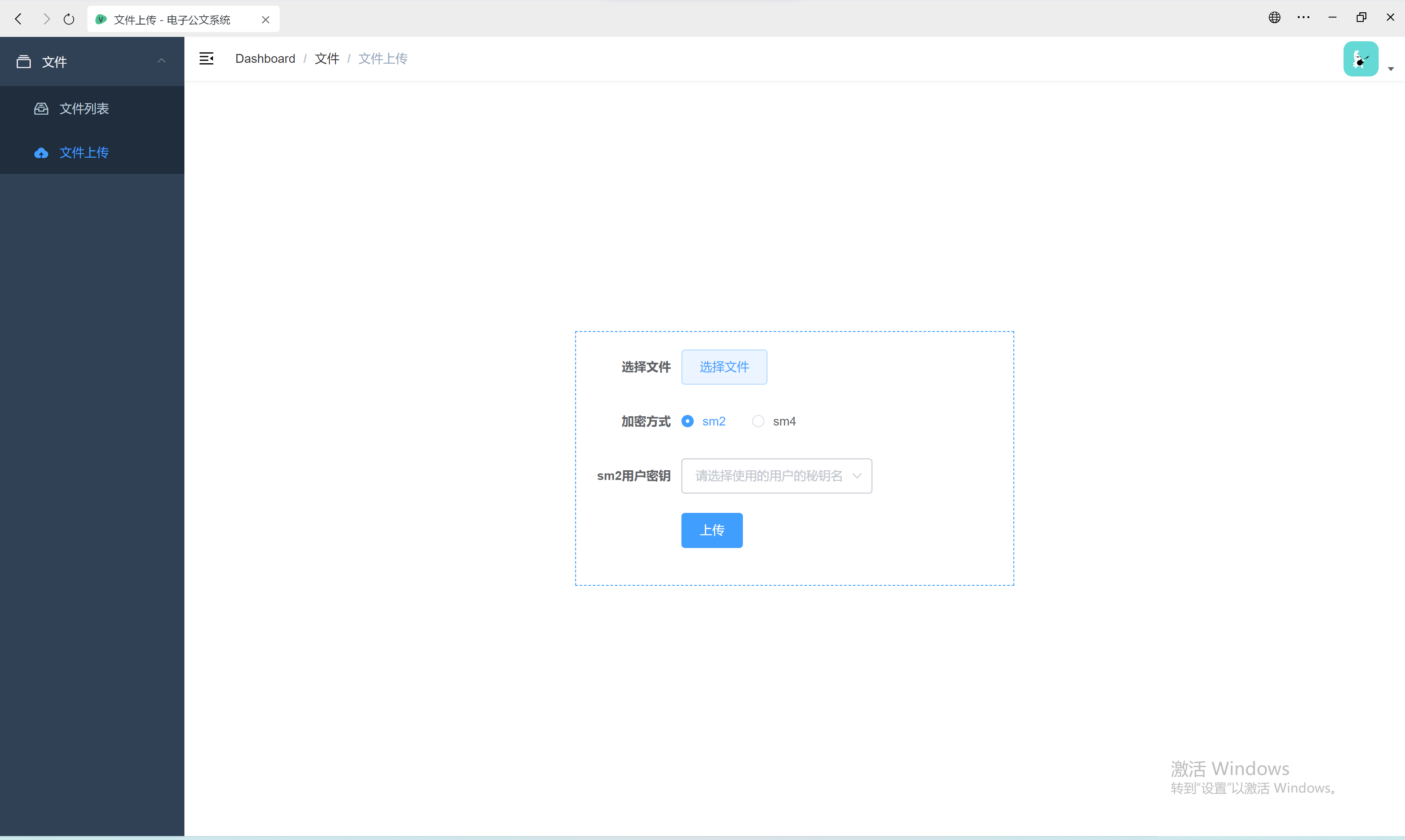Image resolution: width=1405 pixels, height=840 pixels.
Task: Open 文件列表 in the sidebar
Action: point(84,109)
